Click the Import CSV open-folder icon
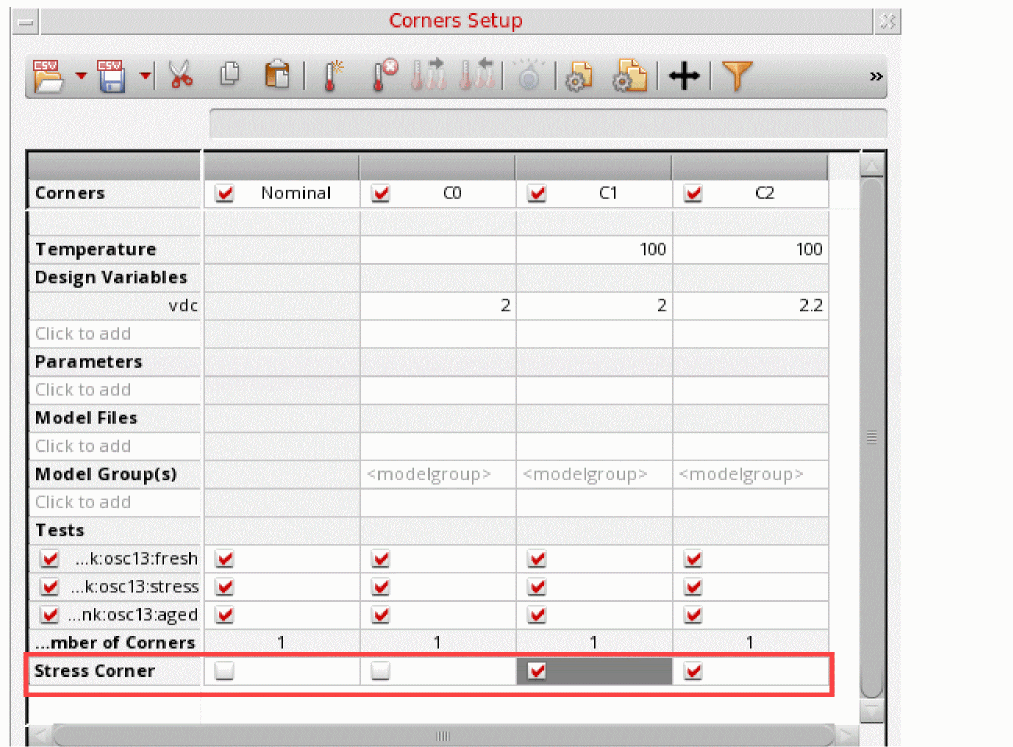 pos(48,76)
